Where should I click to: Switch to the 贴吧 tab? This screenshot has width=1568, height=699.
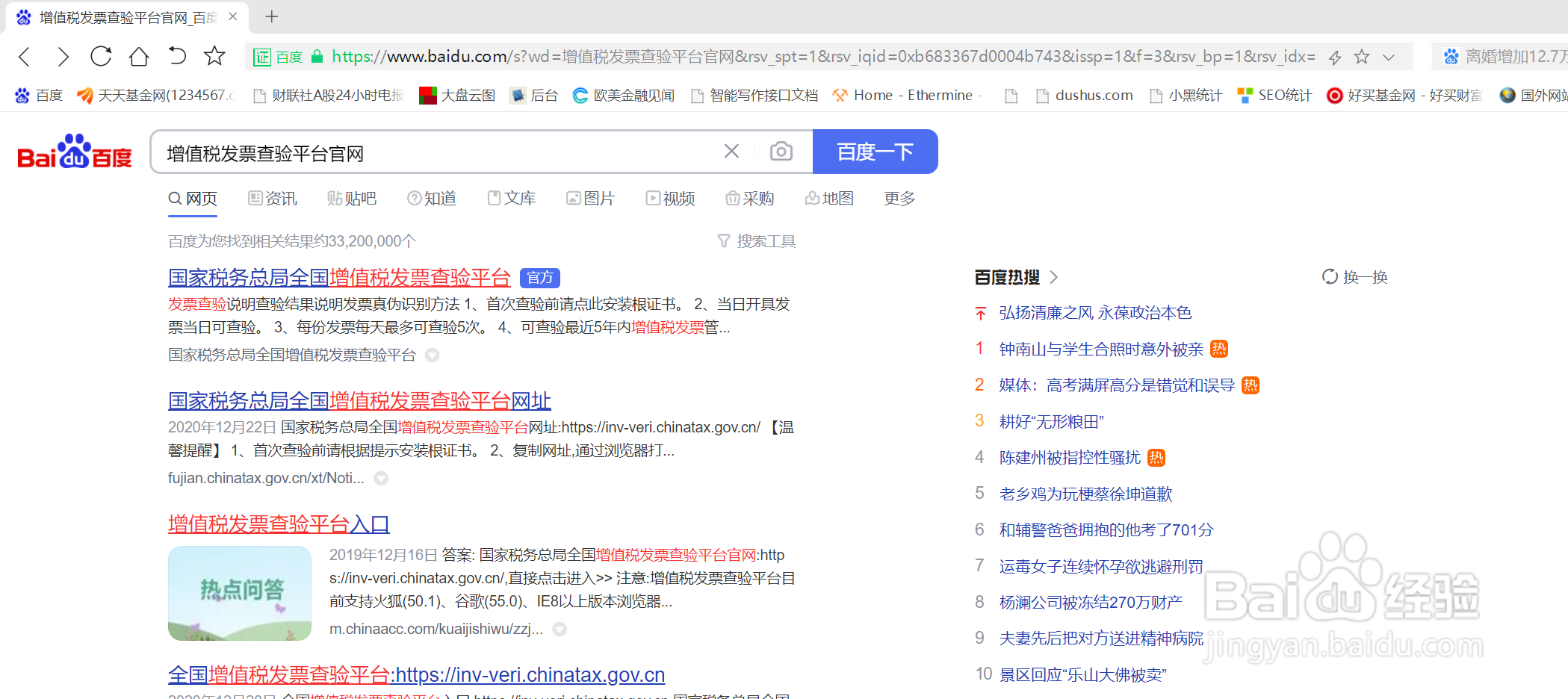pos(352,199)
